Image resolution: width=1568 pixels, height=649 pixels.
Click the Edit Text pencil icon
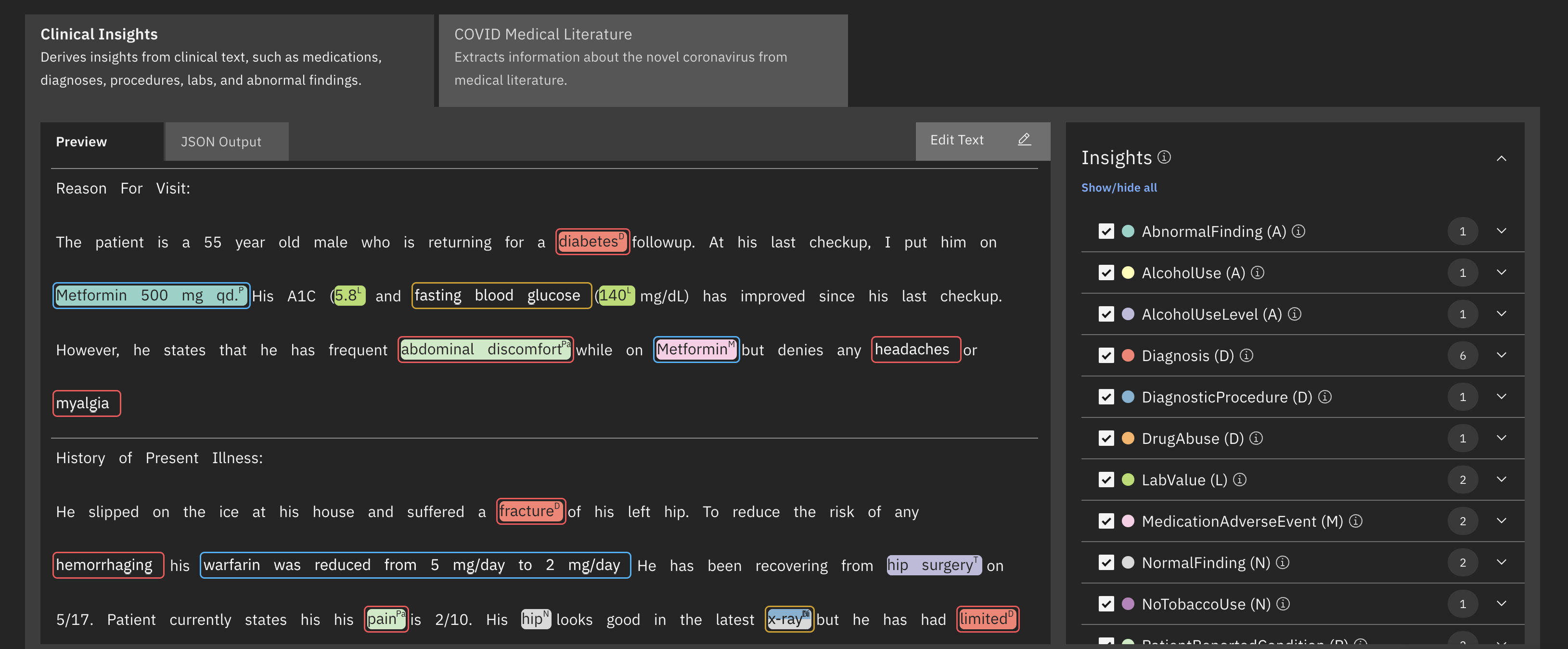click(1024, 140)
